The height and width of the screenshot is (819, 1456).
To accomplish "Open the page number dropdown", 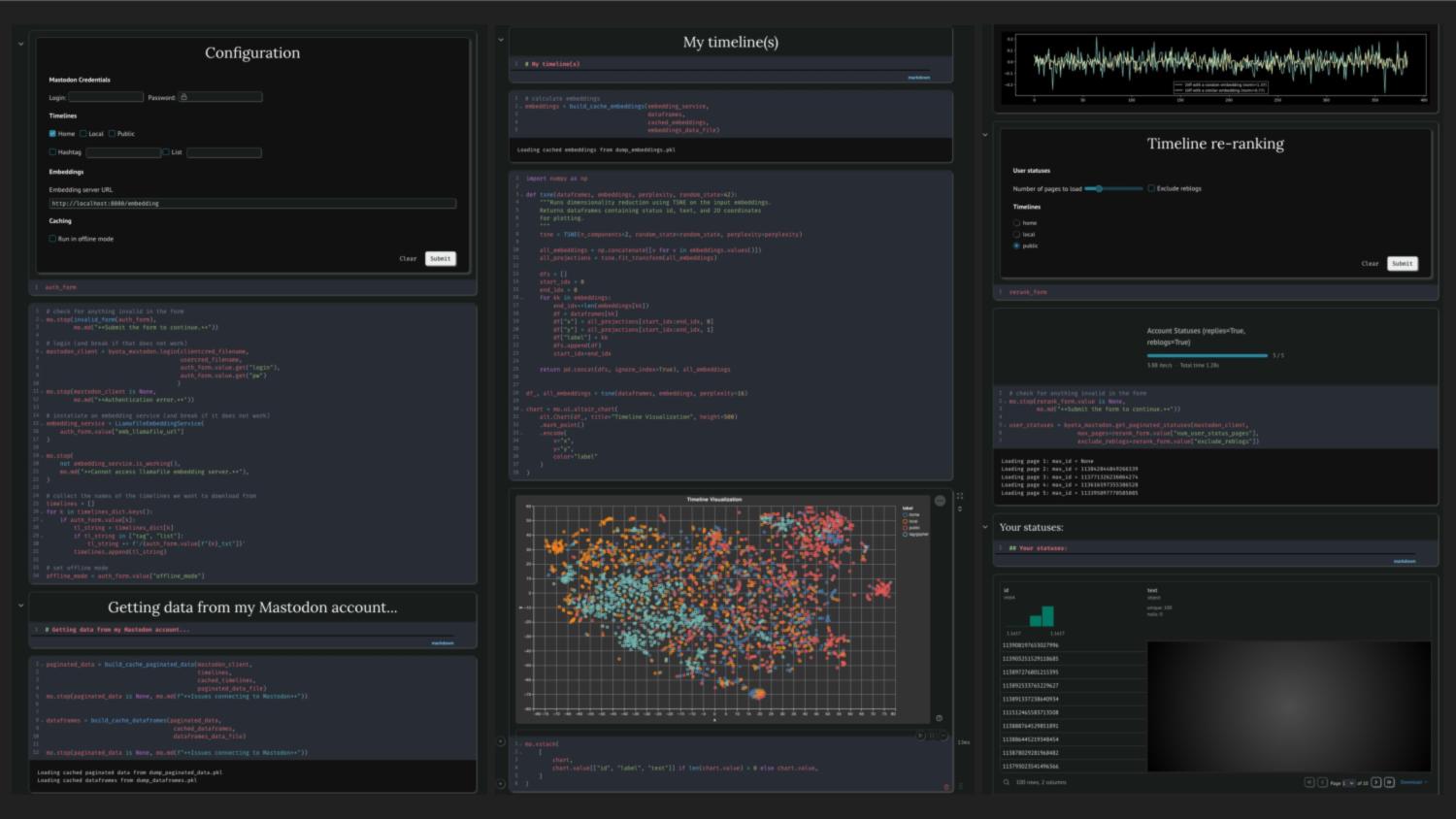I will coord(1347,782).
